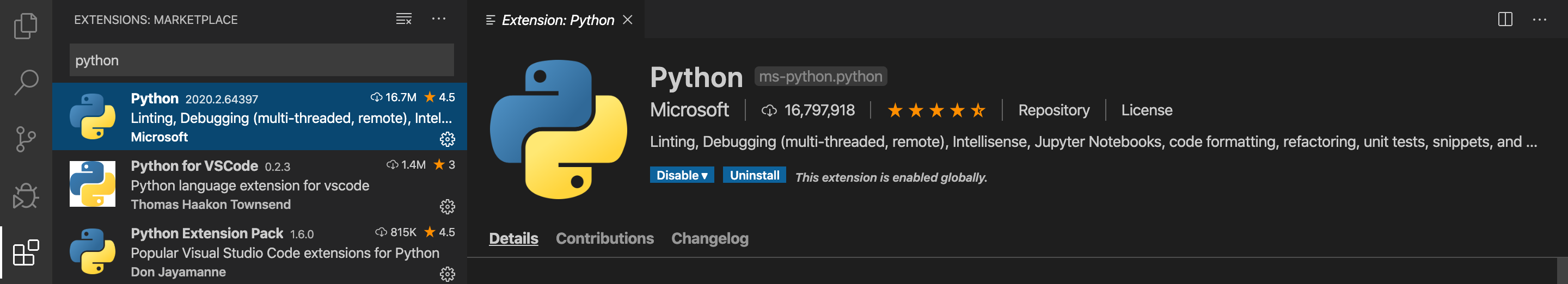Switch to the Details tab
Screen dimensions: 1568x284
[x=513, y=238]
